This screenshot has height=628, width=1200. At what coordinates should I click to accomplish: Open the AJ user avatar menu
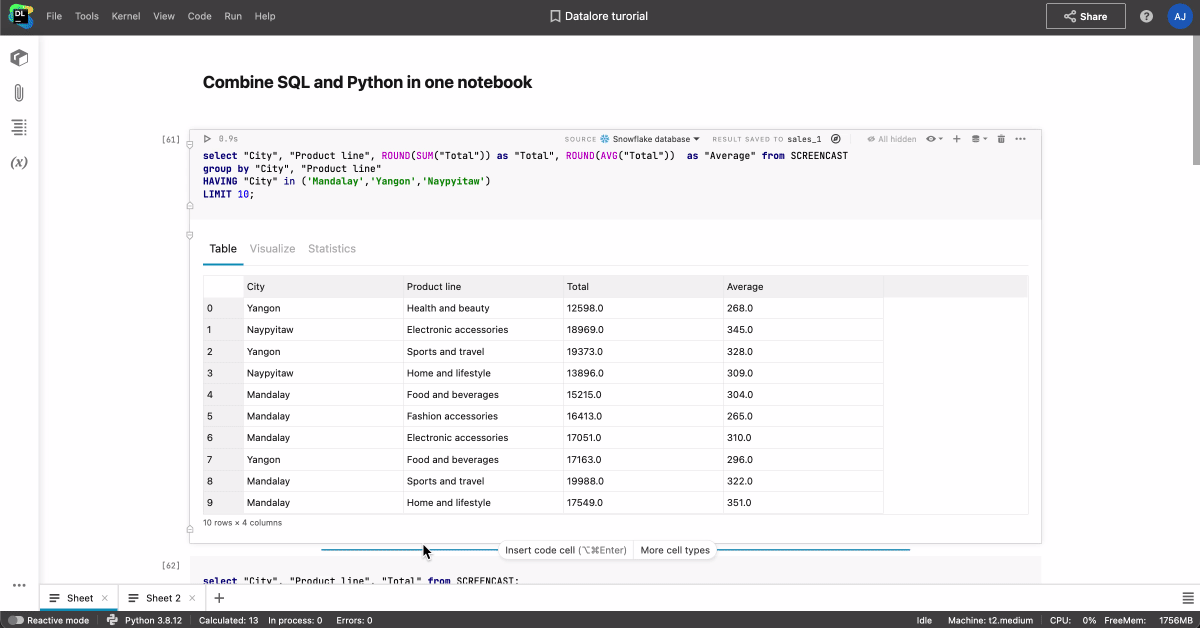point(1179,16)
